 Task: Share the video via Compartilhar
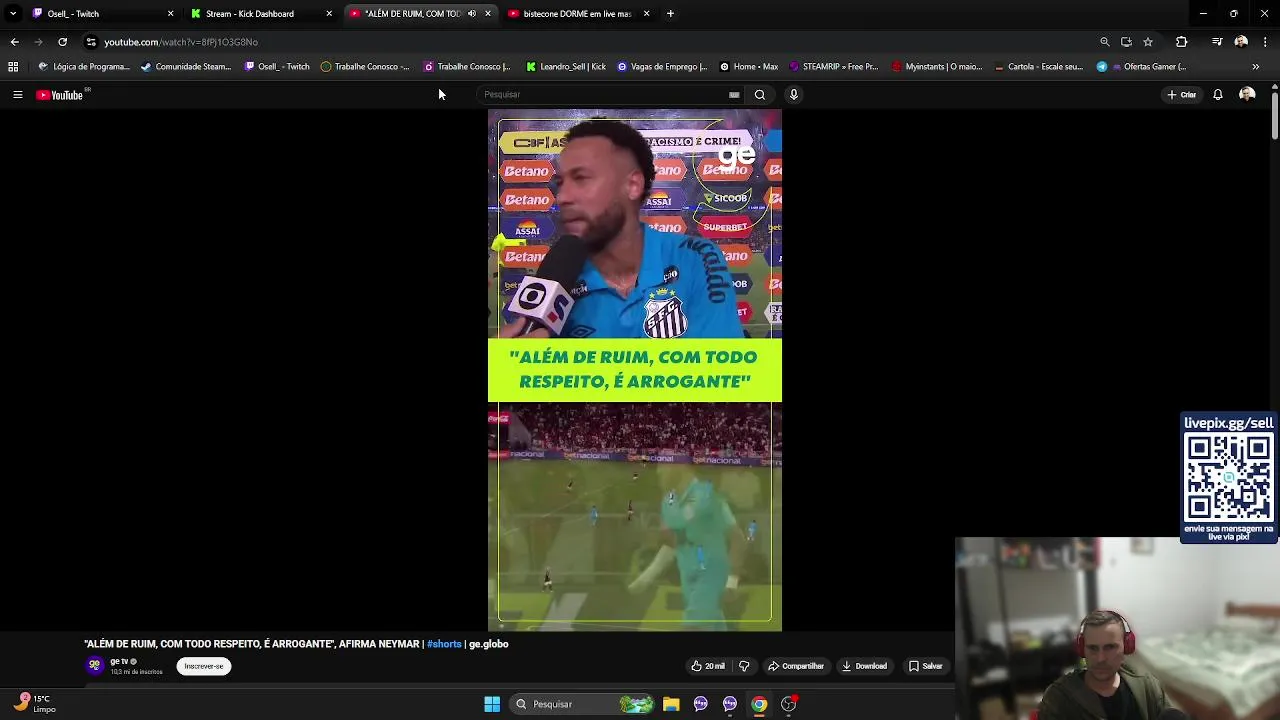(796, 666)
